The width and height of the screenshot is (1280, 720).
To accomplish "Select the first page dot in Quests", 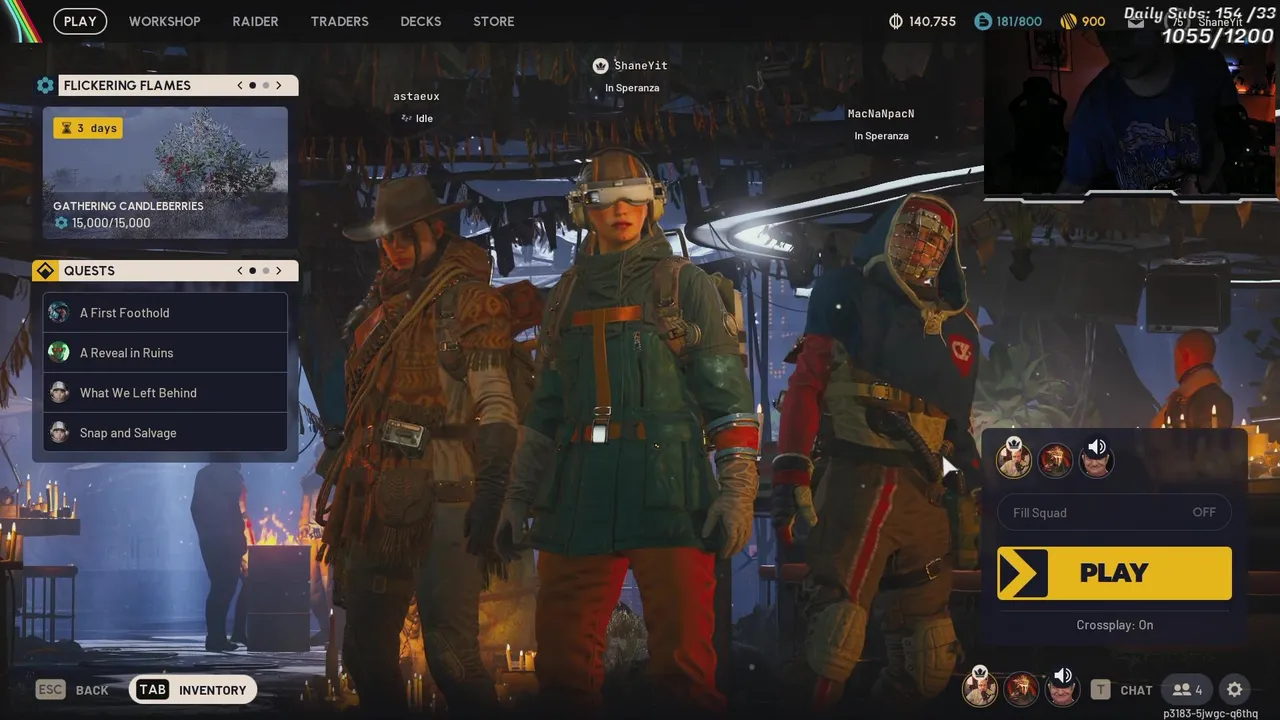I will [x=252, y=271].
